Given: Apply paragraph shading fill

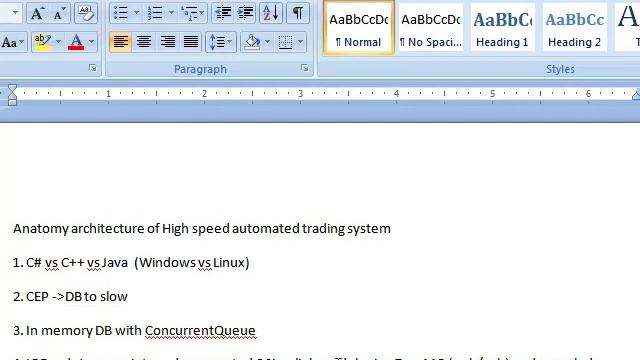Looking at the screenshot, I should point(252,42).
